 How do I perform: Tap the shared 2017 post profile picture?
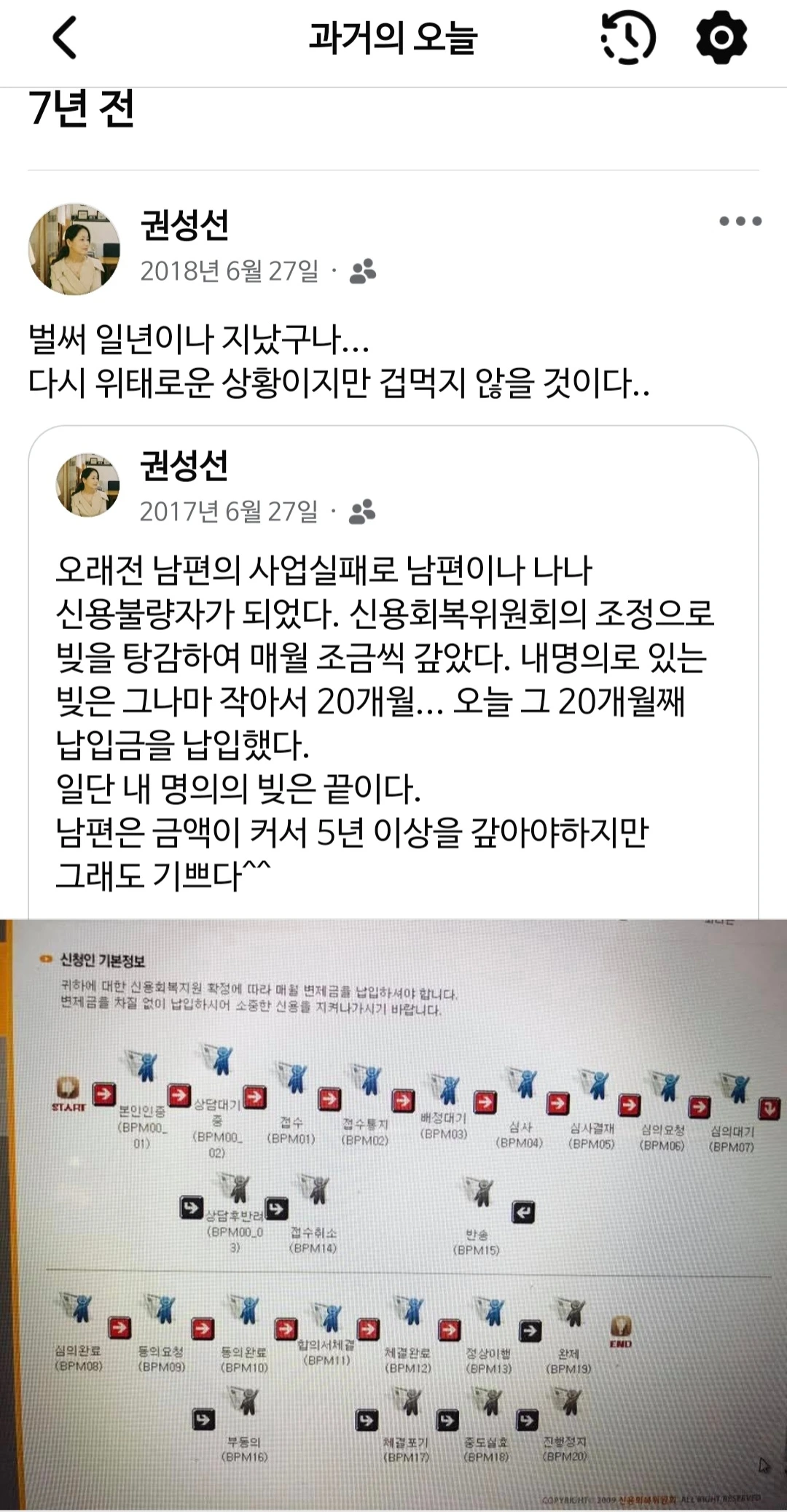tap(88, 484)
